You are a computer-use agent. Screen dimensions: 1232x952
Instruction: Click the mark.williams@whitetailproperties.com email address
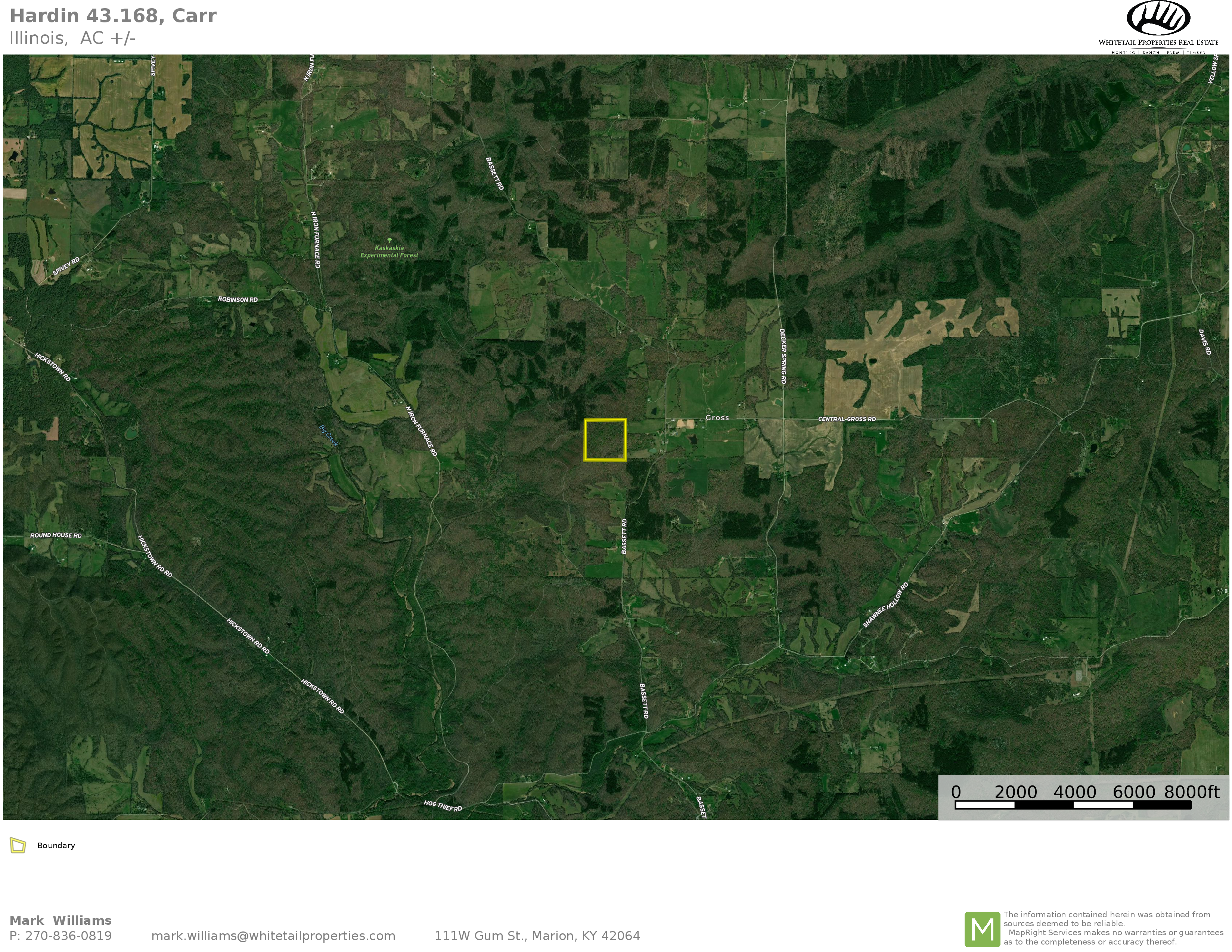273,936
